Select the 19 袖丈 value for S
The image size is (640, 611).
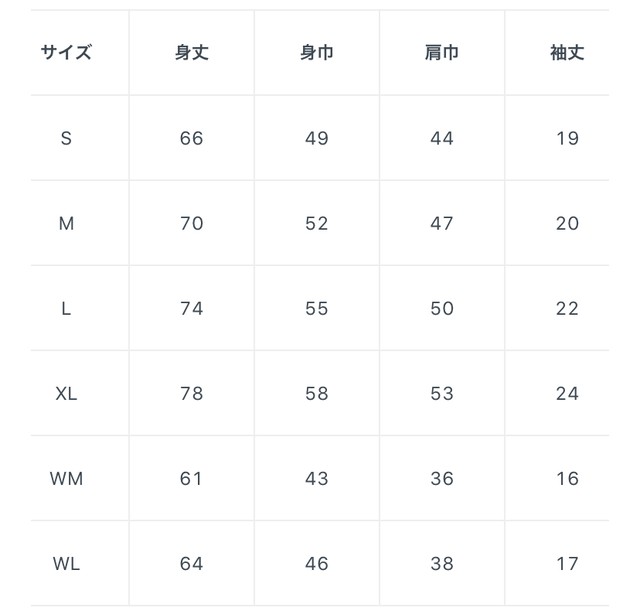(x=568, y=138)
